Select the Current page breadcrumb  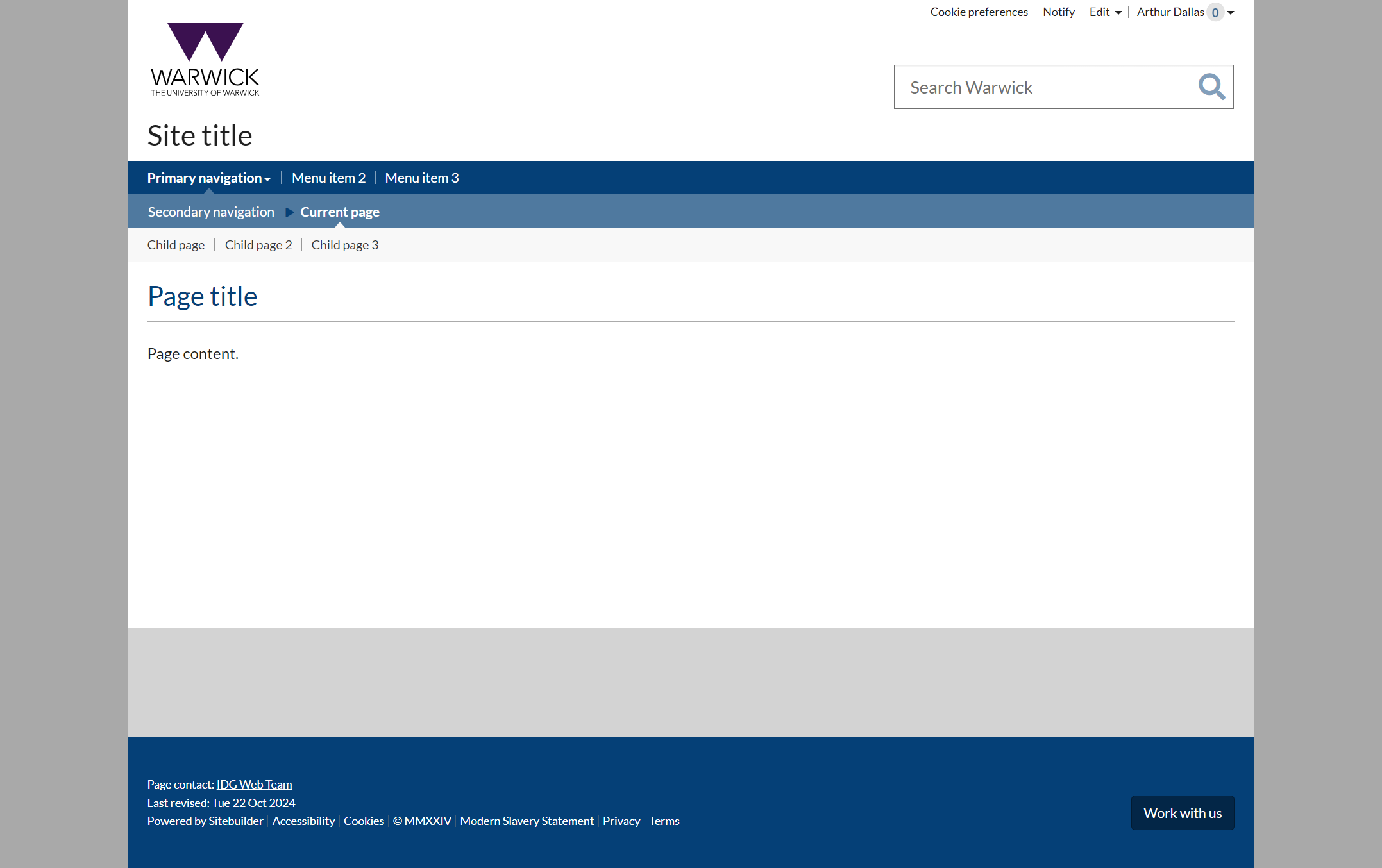(x=339, y=212)
